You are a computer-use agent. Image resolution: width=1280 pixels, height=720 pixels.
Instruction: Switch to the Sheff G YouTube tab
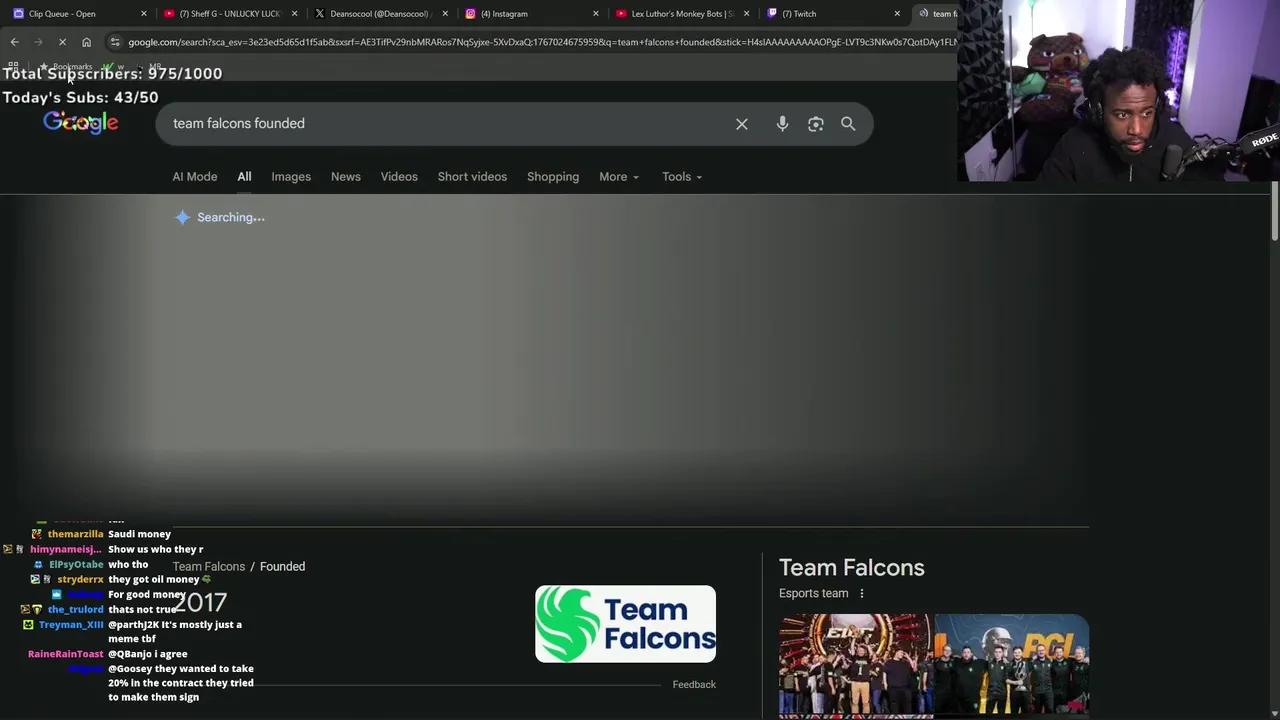tap(224, 13)
